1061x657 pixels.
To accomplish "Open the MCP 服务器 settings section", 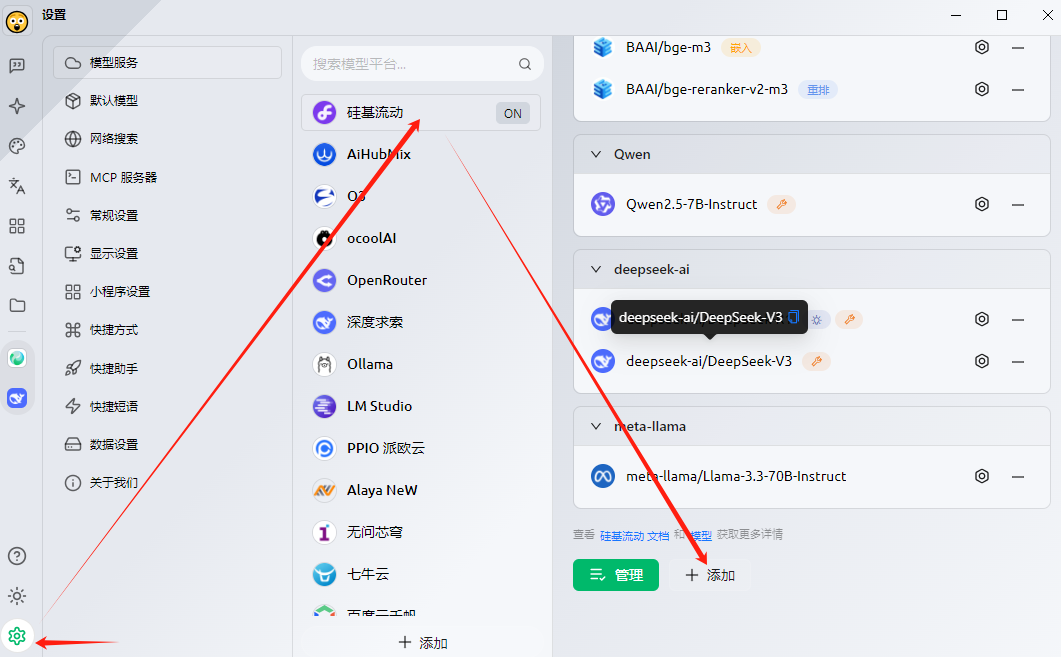I will click(168, 177).
